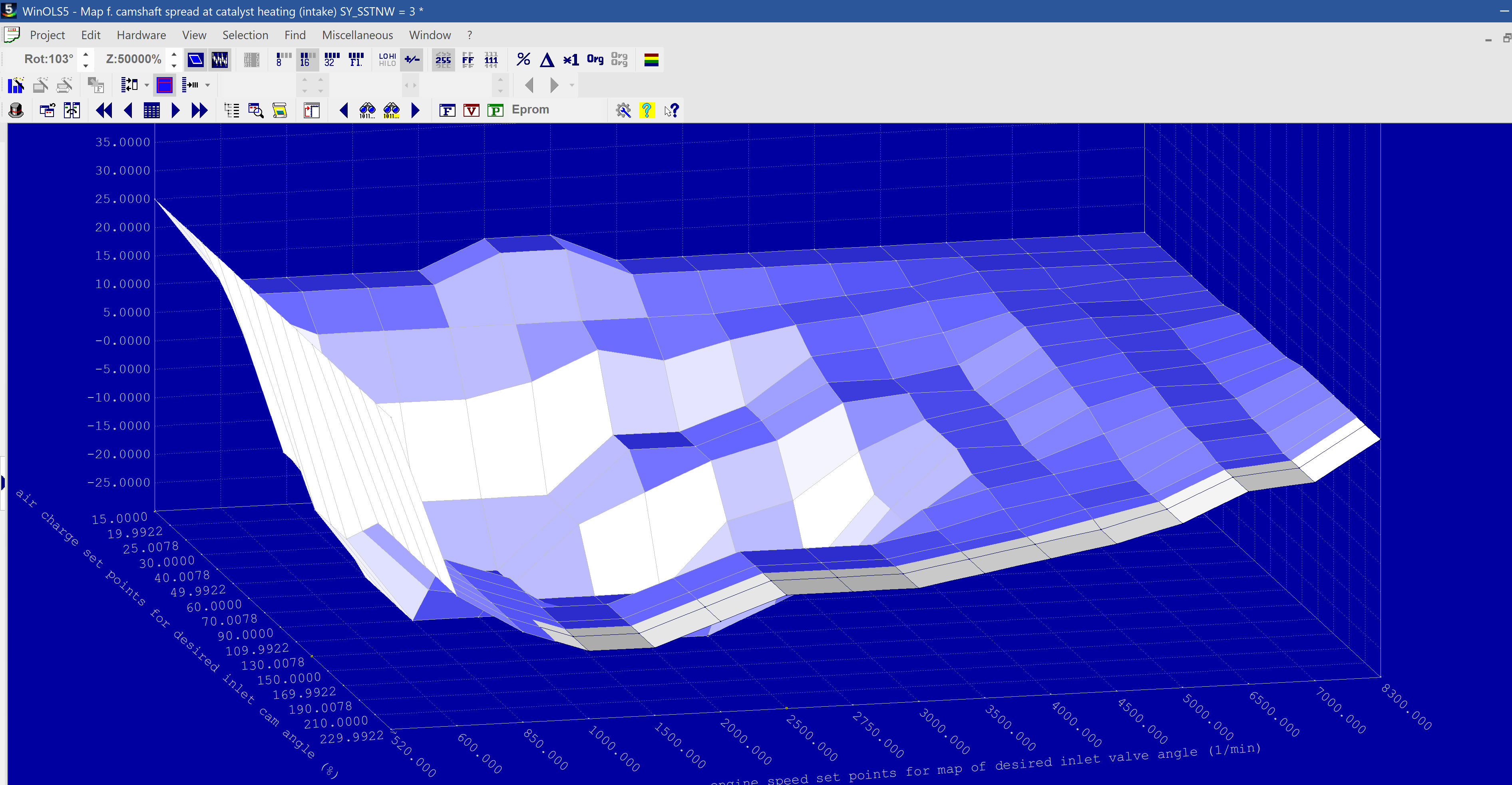Click the yellow-highlighted binoculars search icon
The image size is (1512, 785).
[x=392, y=110]
